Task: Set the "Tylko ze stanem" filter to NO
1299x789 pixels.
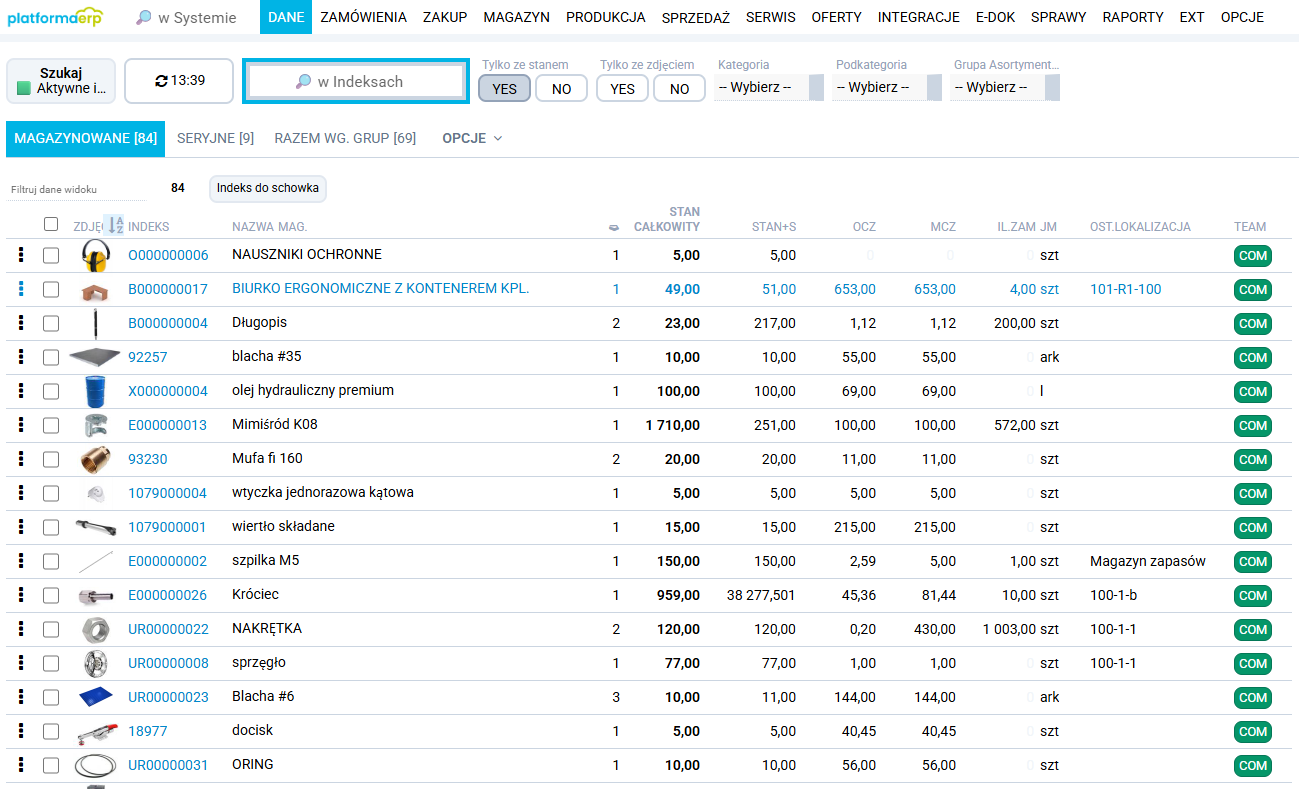Action: [x=561, y=88]
